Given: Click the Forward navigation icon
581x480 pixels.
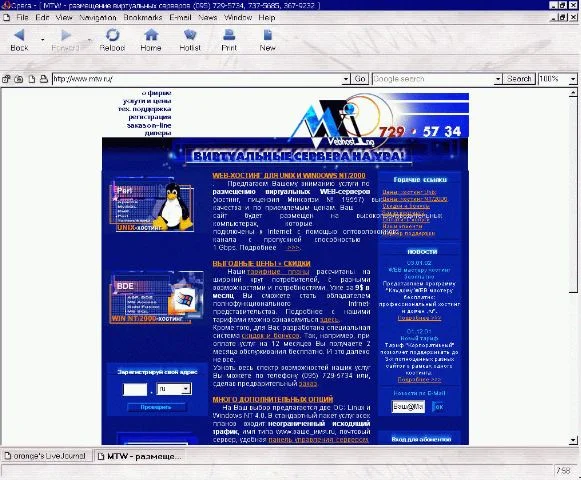Looking at the screenshot, I should 66,40.
